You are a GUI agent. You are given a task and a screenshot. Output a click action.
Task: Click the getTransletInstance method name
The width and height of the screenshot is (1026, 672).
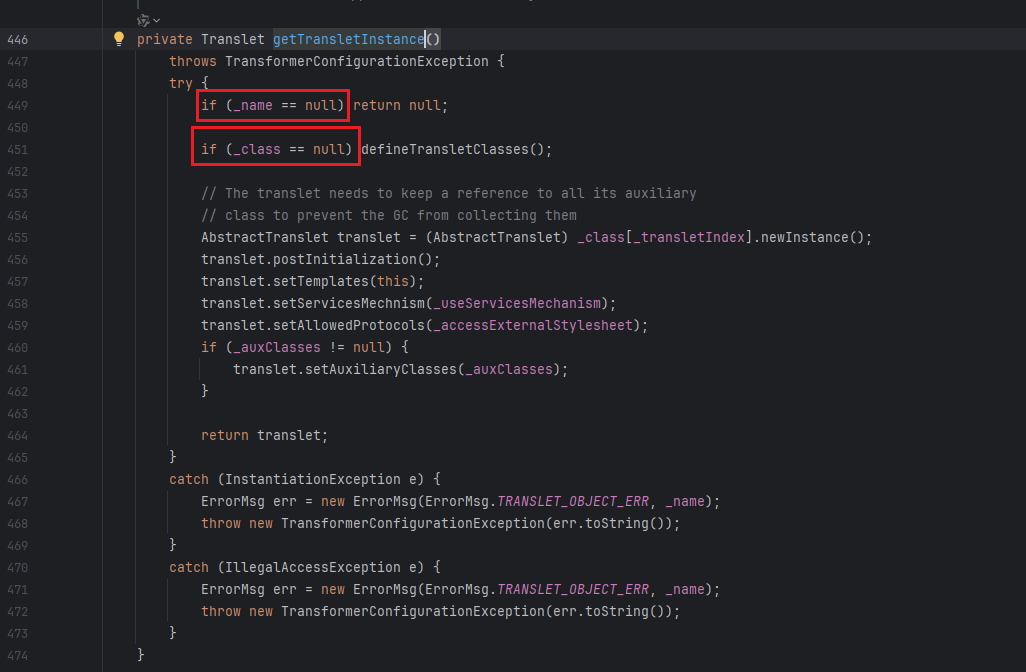pos(348,40)
